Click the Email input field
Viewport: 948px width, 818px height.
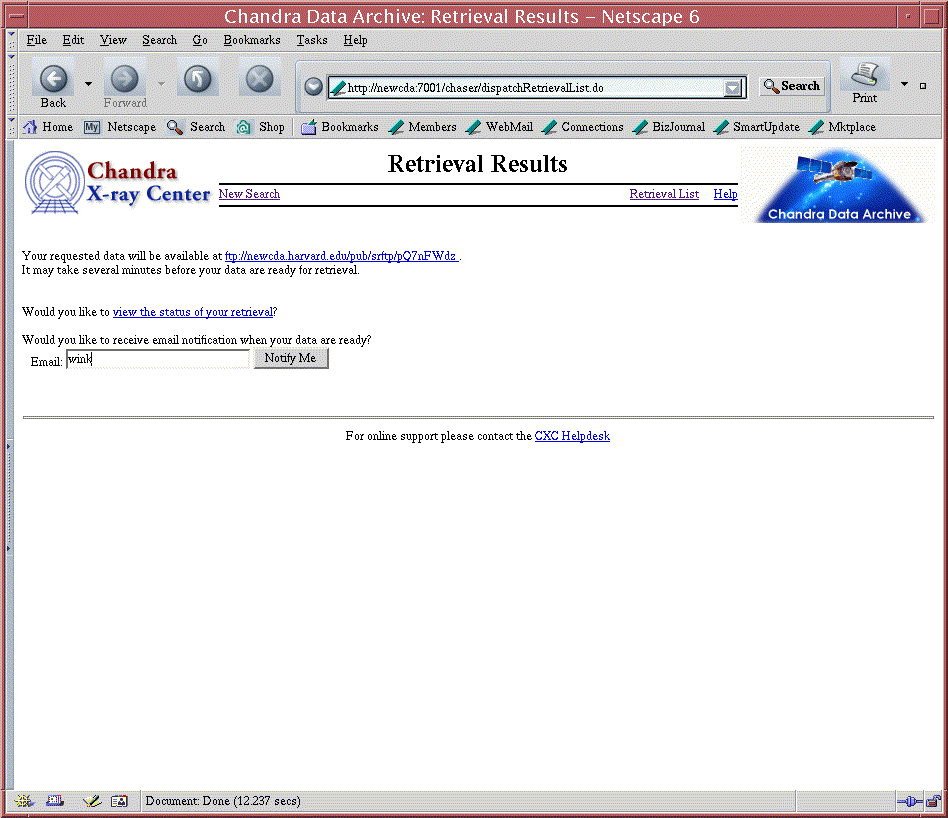(x=158, y=359)
